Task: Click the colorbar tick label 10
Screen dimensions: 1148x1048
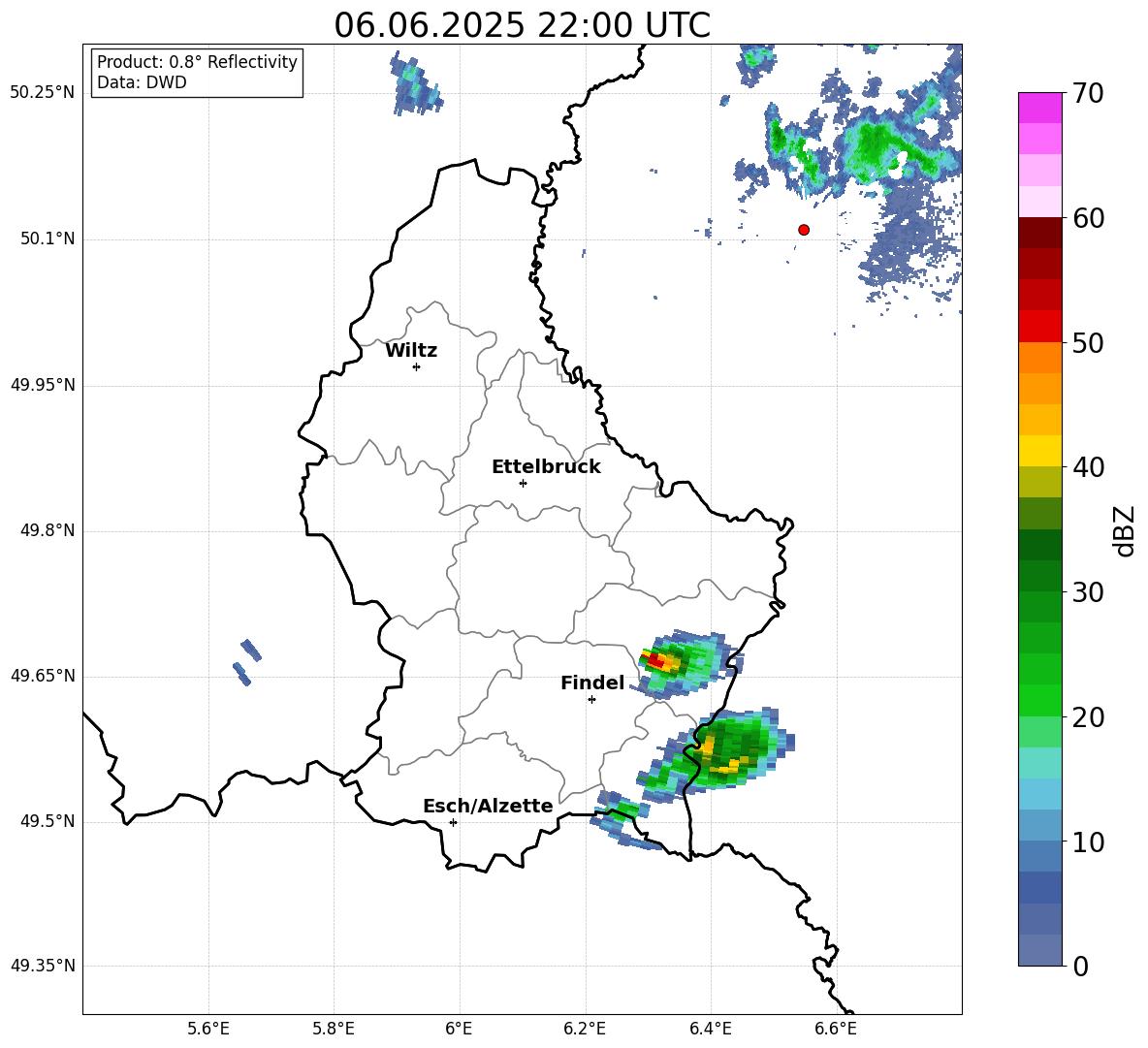Action: (1088, 842)
